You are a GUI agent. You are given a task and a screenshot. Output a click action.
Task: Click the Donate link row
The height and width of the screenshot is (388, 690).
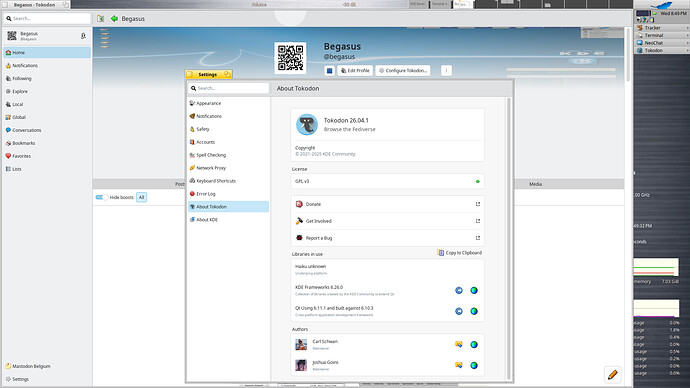tap(387, 204)
